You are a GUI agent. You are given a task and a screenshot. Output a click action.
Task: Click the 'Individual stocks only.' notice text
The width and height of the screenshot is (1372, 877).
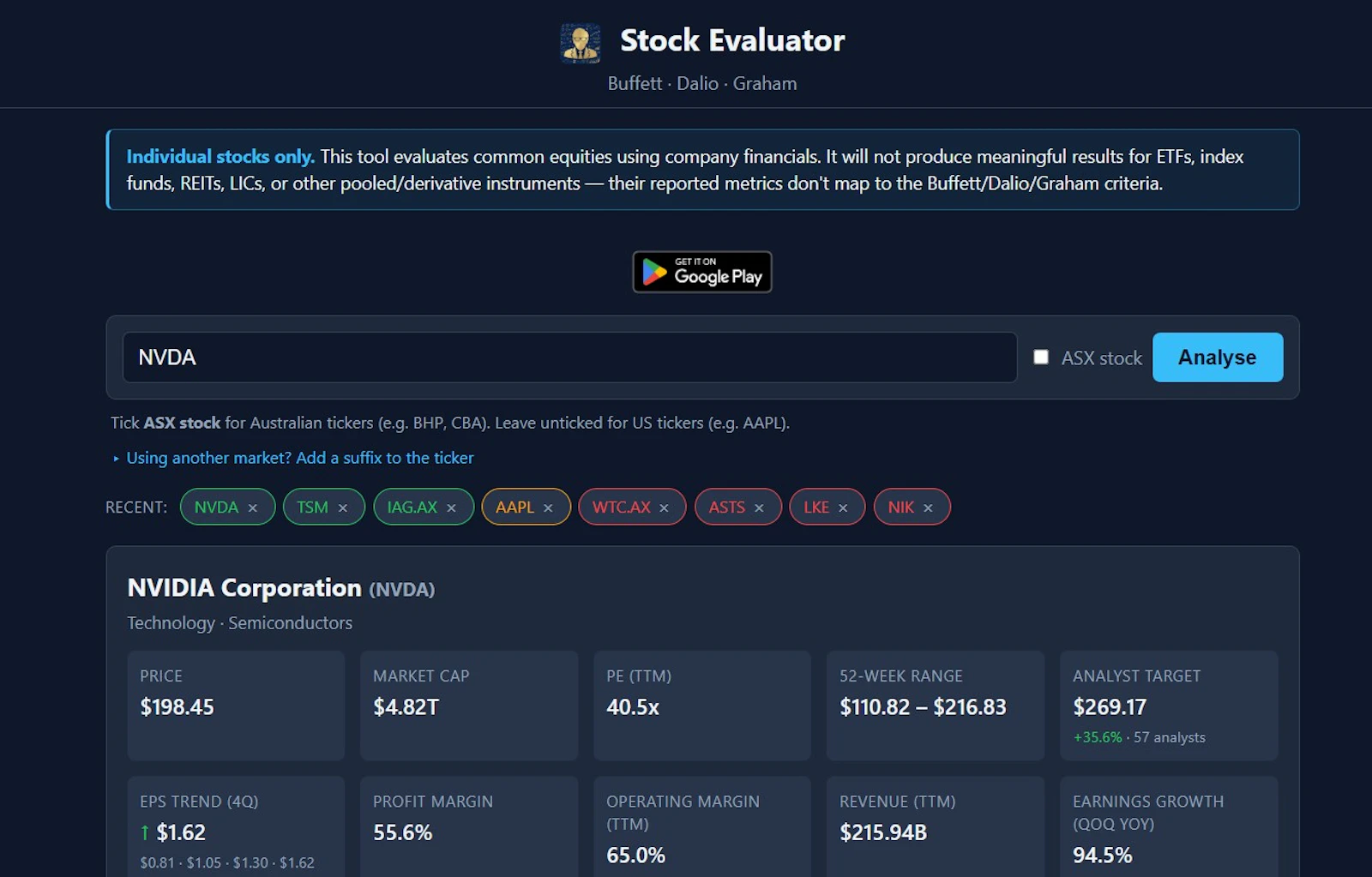click(220, 156)
